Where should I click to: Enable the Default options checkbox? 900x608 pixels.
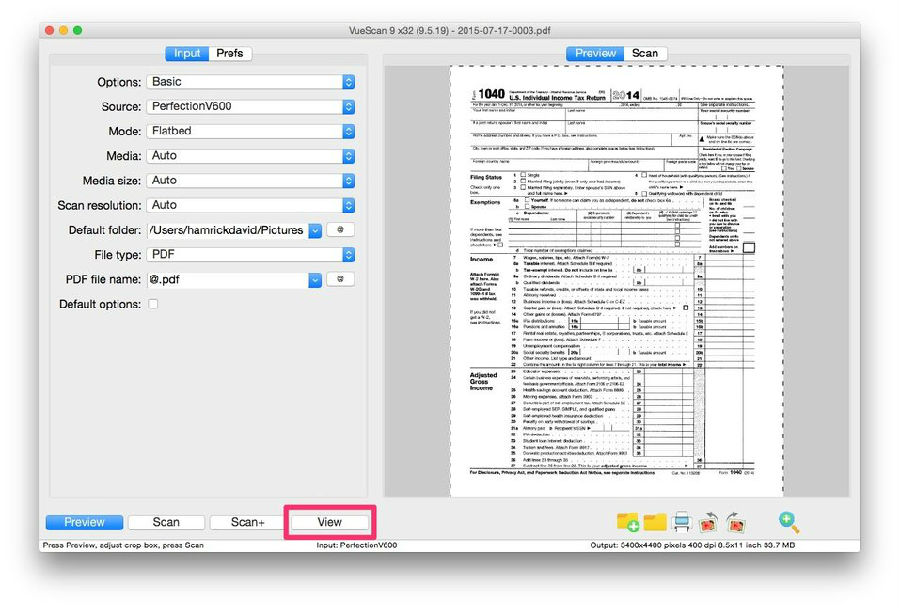153,304
